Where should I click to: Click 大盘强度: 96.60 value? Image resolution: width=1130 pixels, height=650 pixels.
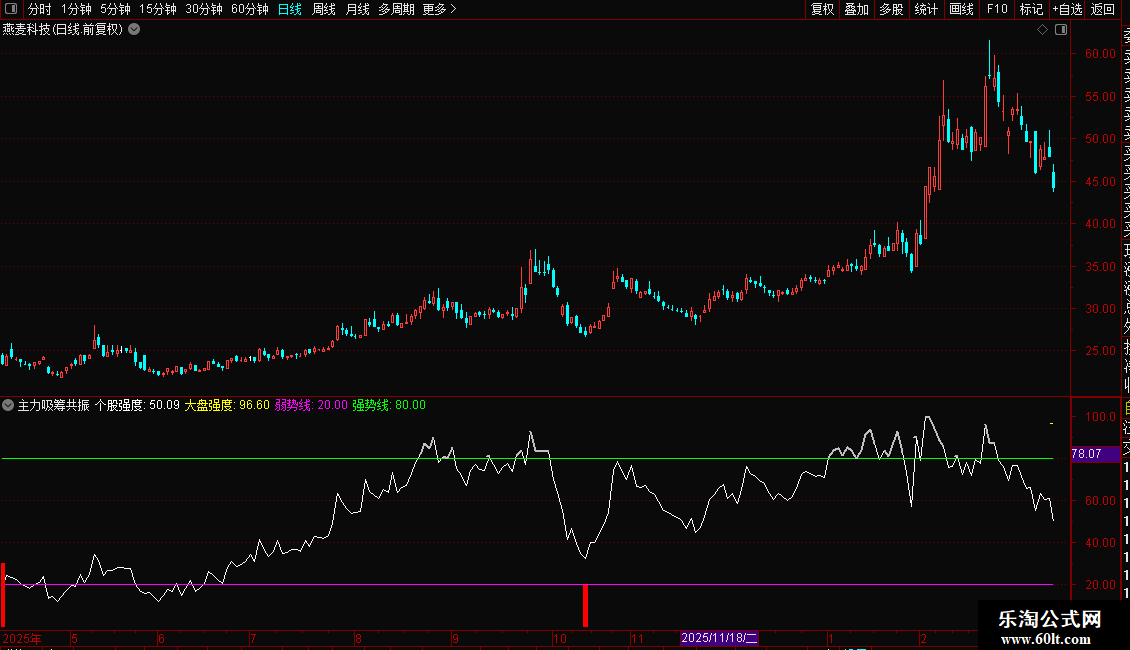click(227, 405)
